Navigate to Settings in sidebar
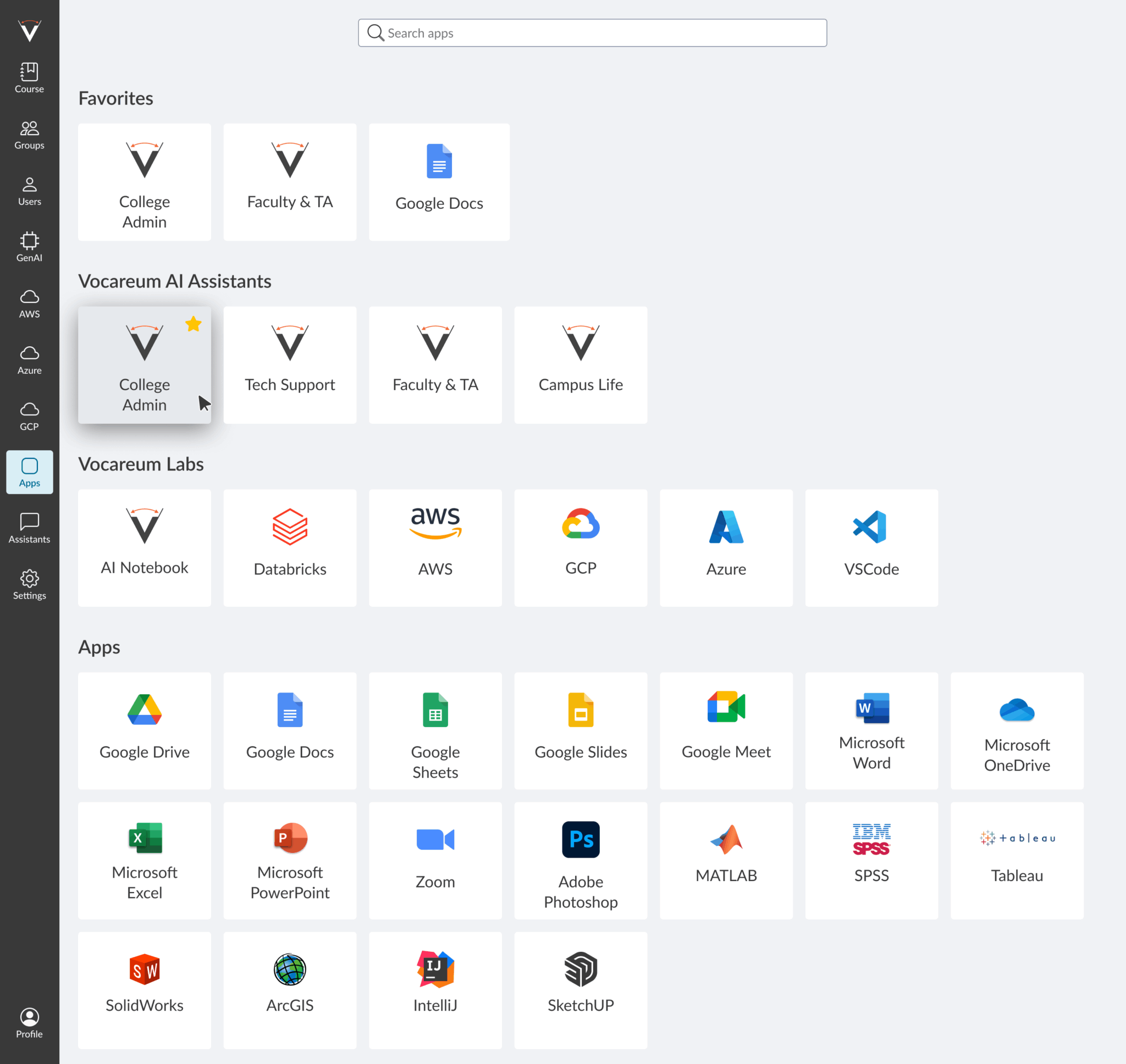Screen dimensions: 1126x1064 (x=30, y=585)
